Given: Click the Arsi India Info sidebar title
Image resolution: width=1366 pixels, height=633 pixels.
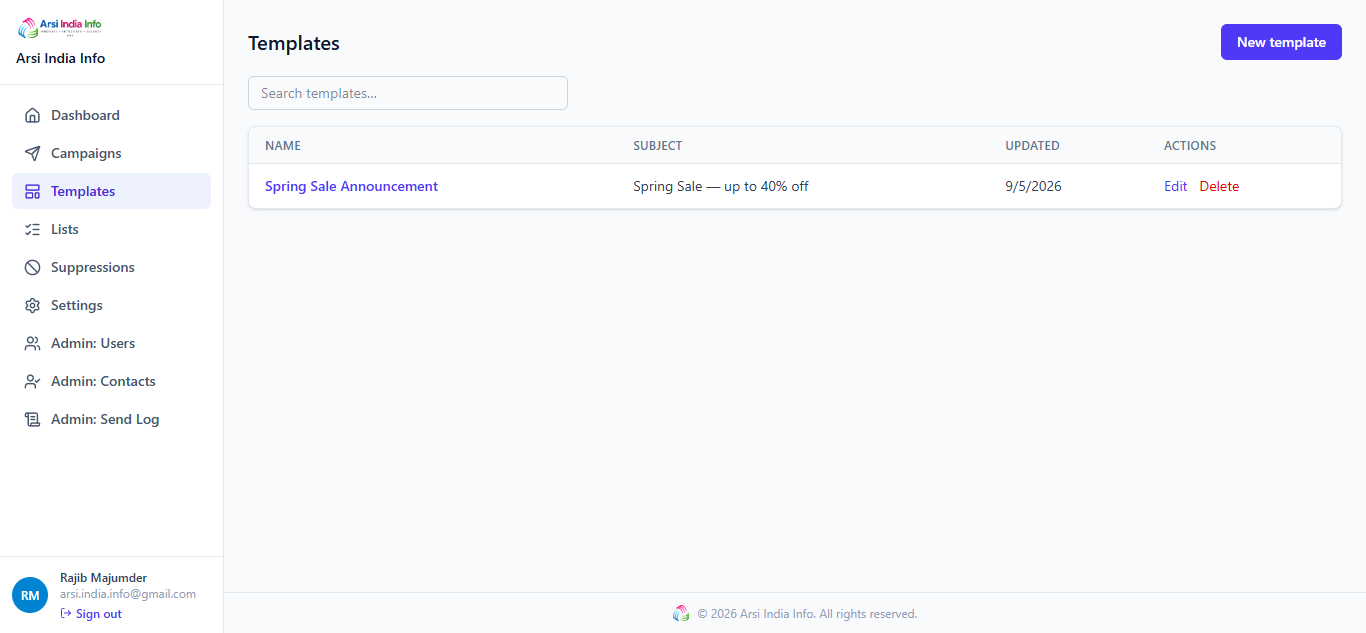Looking at the screenshot, I should click(60, 58).
